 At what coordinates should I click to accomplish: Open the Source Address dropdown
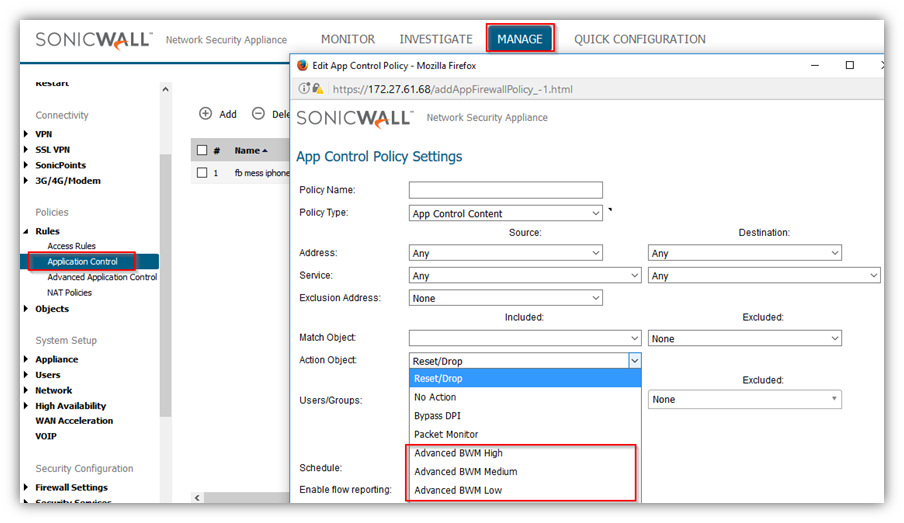(x=506, y=253)
